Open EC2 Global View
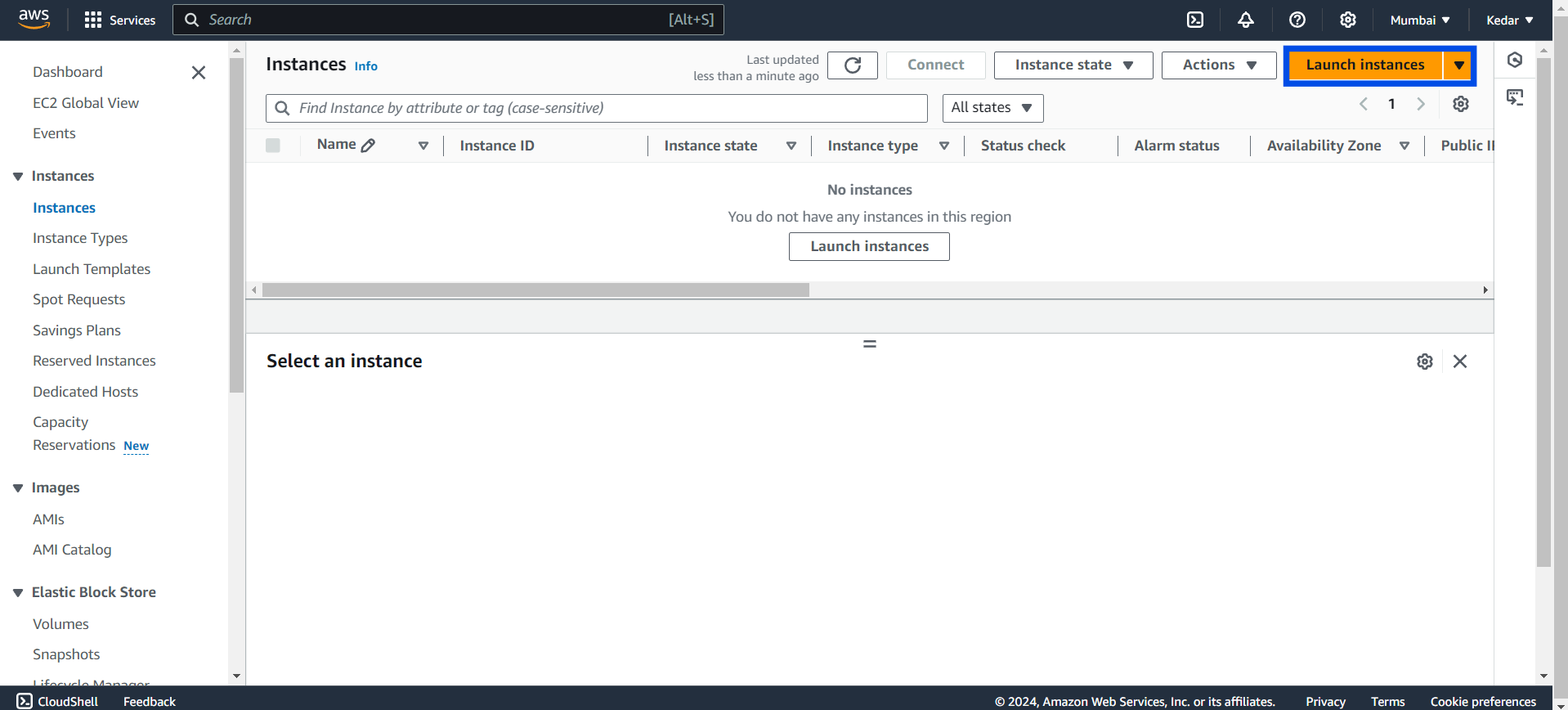The height and width of the screenshot is (710, 1568). tap(86, 103)
